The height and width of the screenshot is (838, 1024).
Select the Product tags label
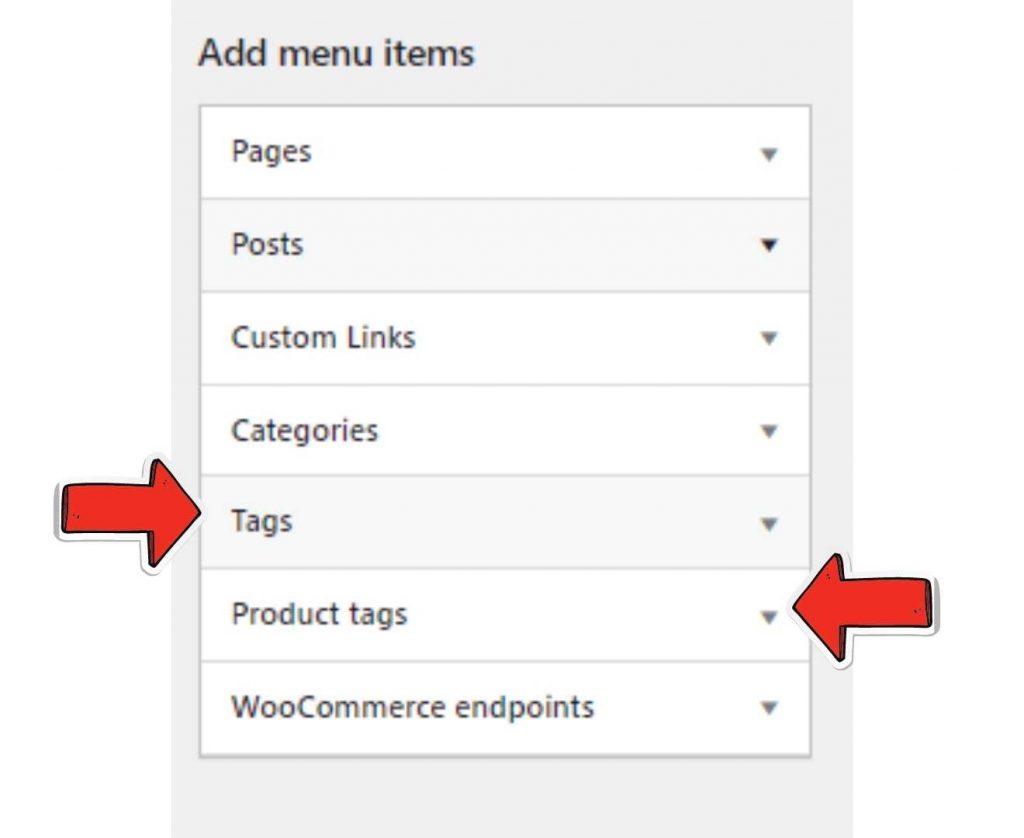coord(317,615)
